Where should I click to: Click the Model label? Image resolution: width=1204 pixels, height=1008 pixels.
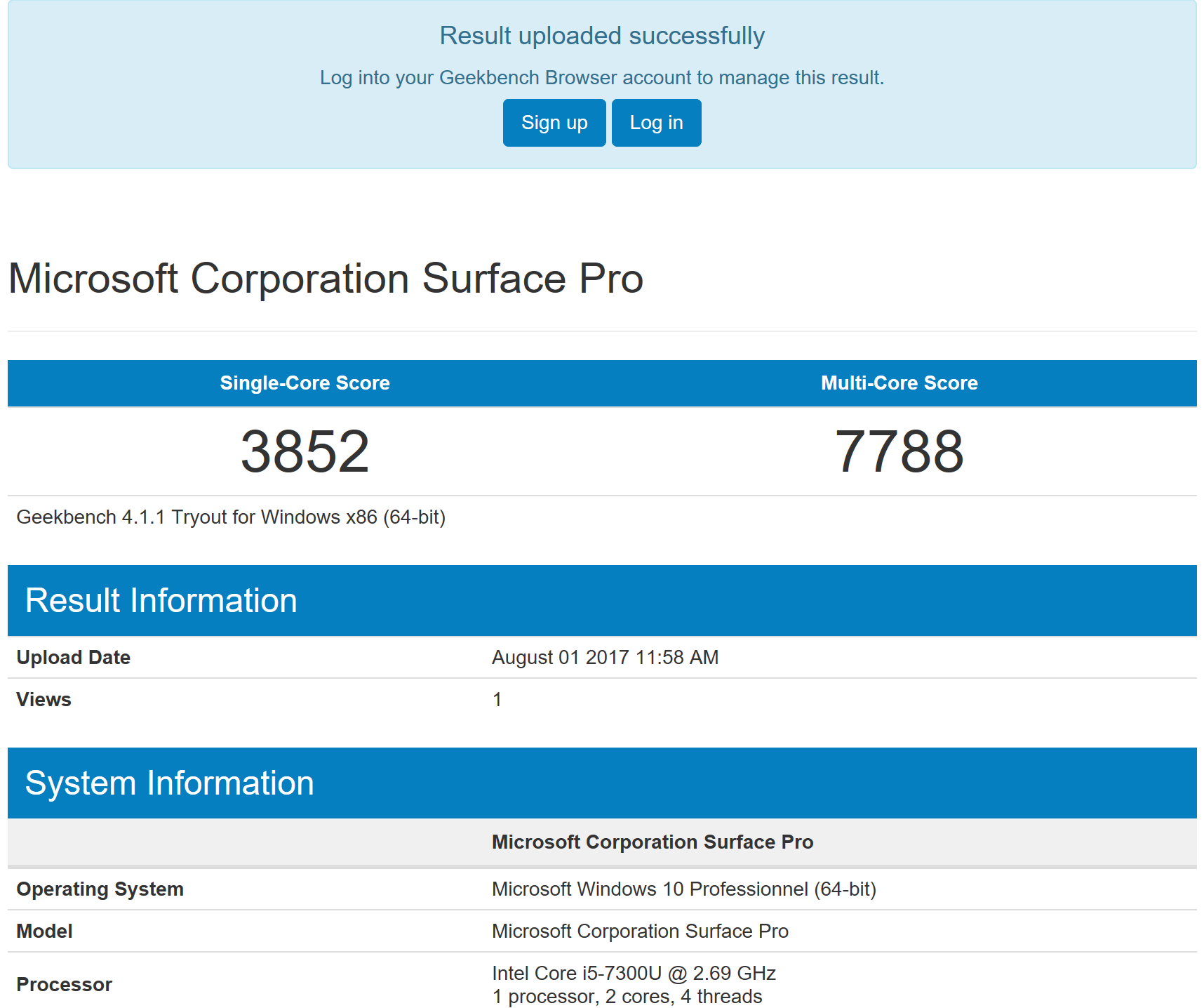coord(45,931)
